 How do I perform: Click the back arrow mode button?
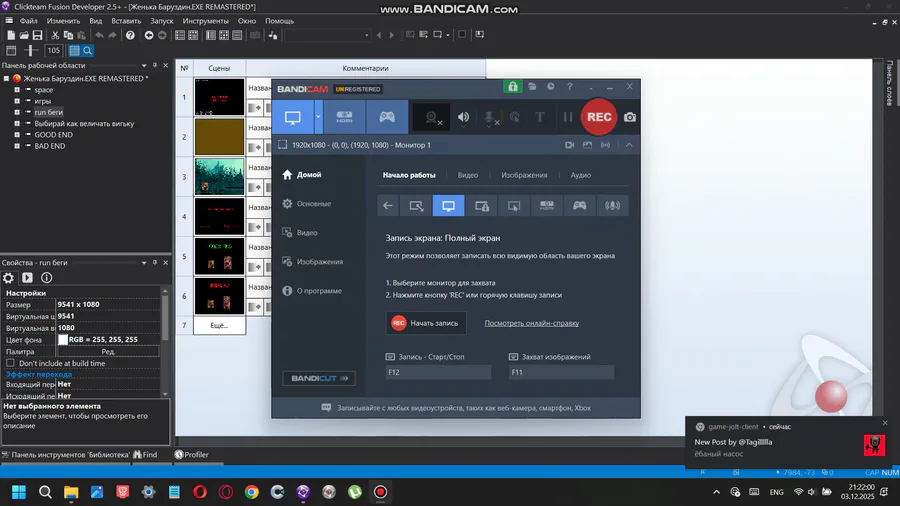click(388, 205)
